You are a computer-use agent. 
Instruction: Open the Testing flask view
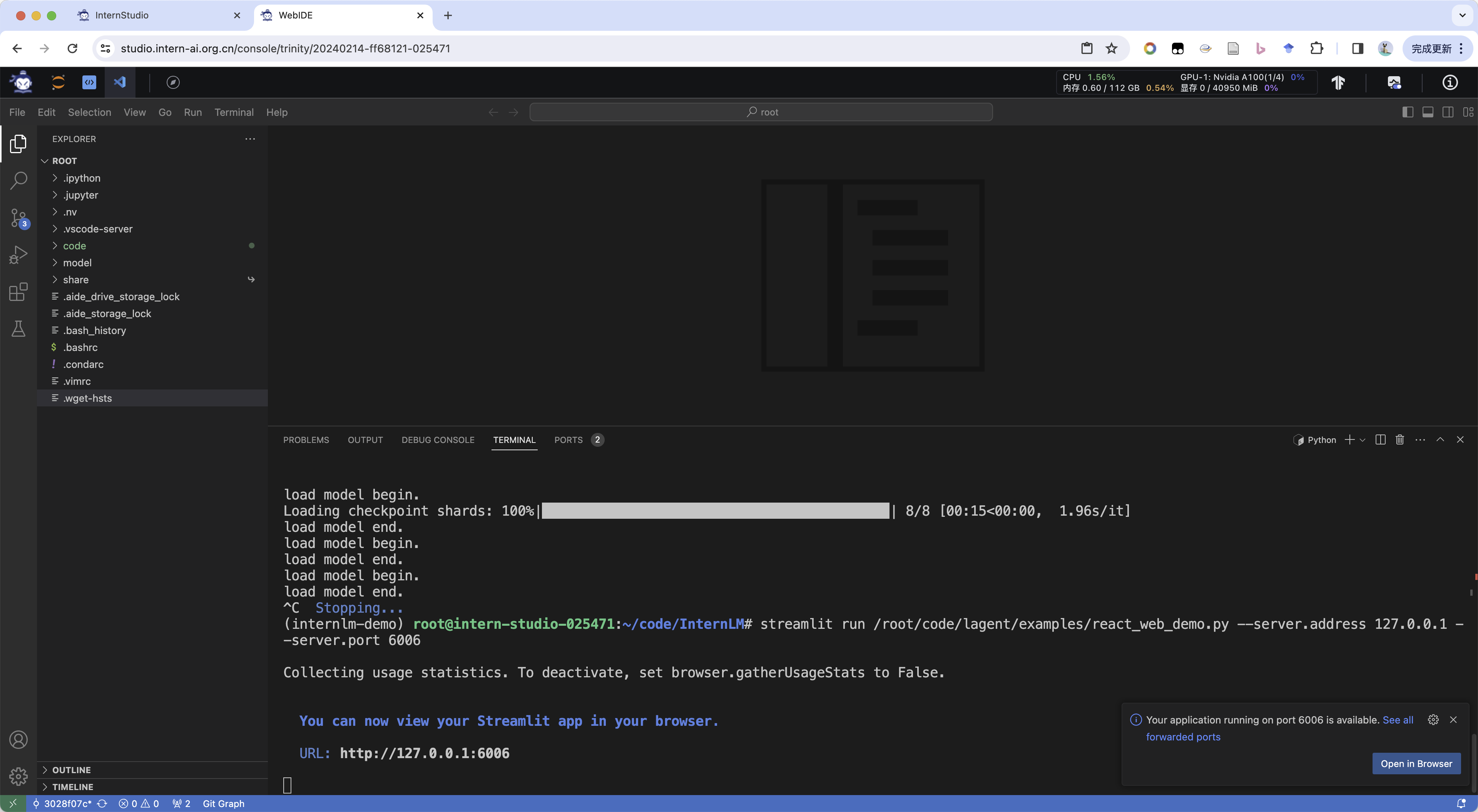pos(18,329)
